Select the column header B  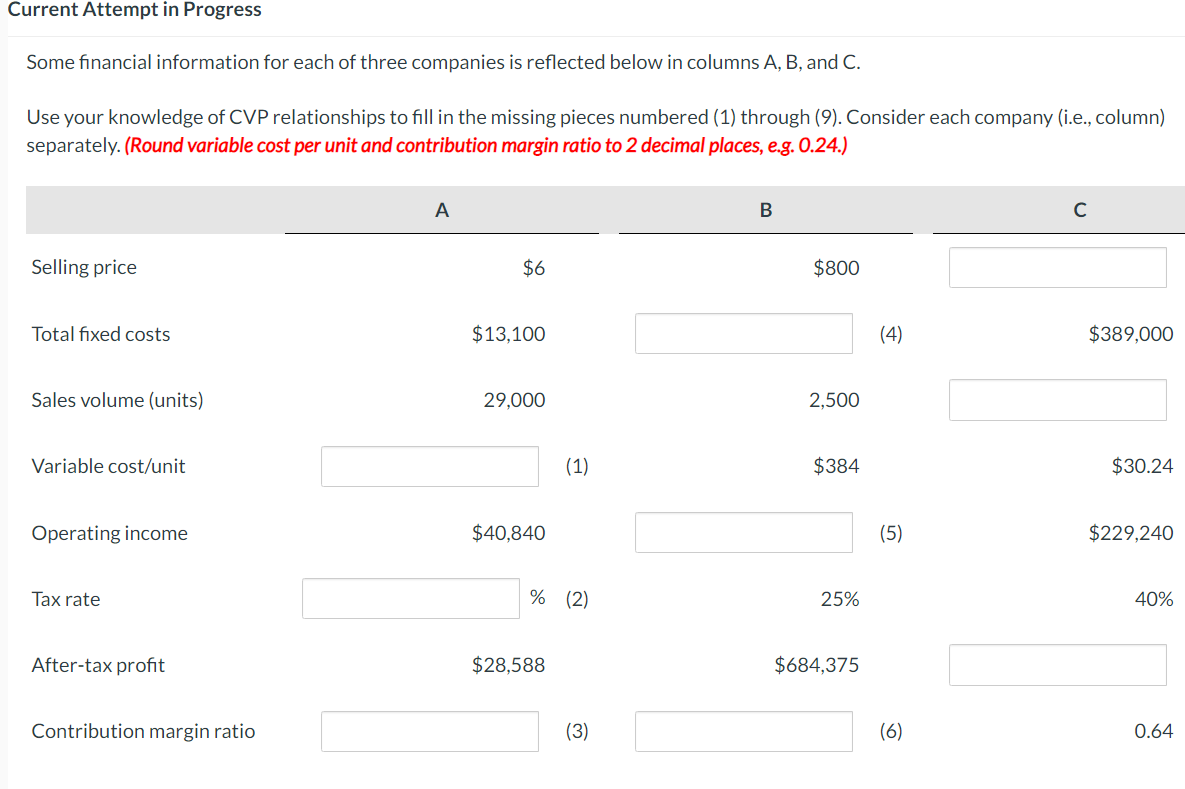click(765, 210)
